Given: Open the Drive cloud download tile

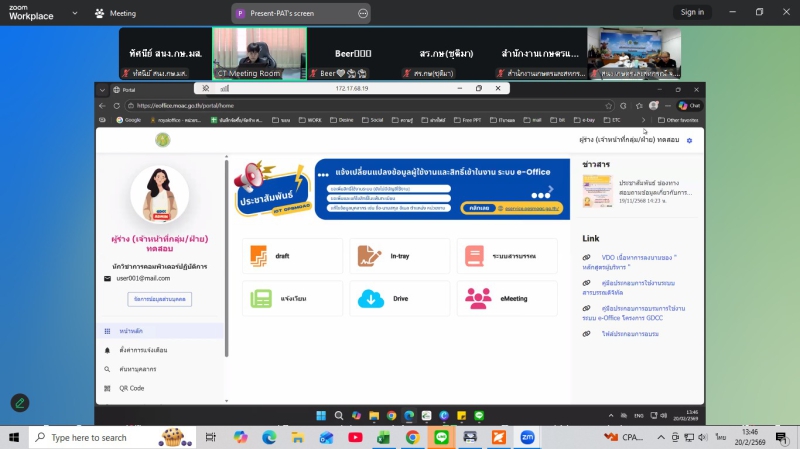Looking at the screenshot, I should (x=399, y=298).
